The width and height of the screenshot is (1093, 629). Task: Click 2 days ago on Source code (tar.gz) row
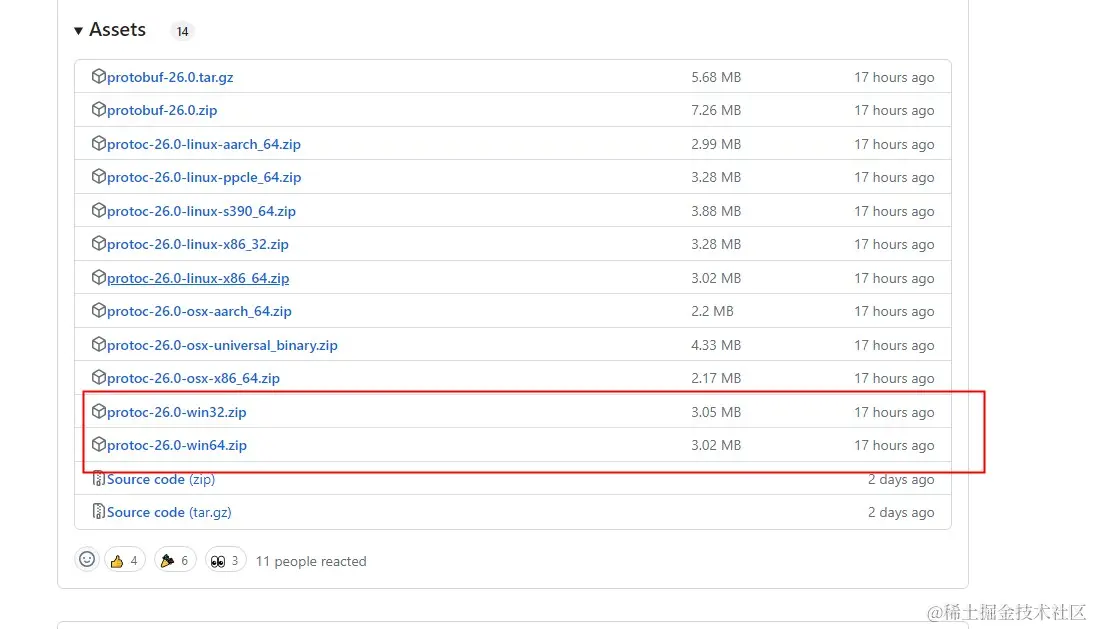(x=901, y=512)
